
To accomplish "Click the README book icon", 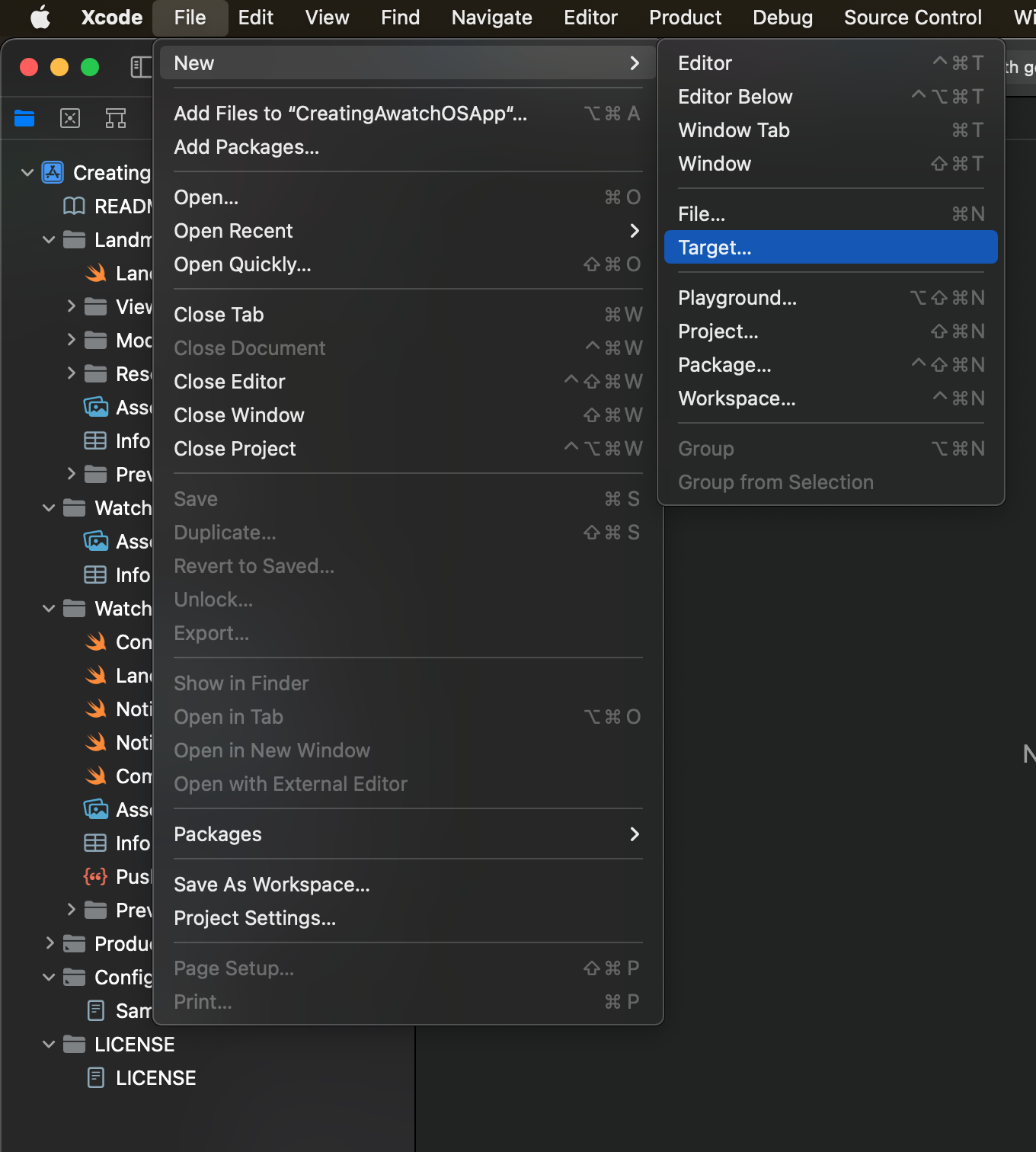I will pyautogui.click(x=74, y=206).
